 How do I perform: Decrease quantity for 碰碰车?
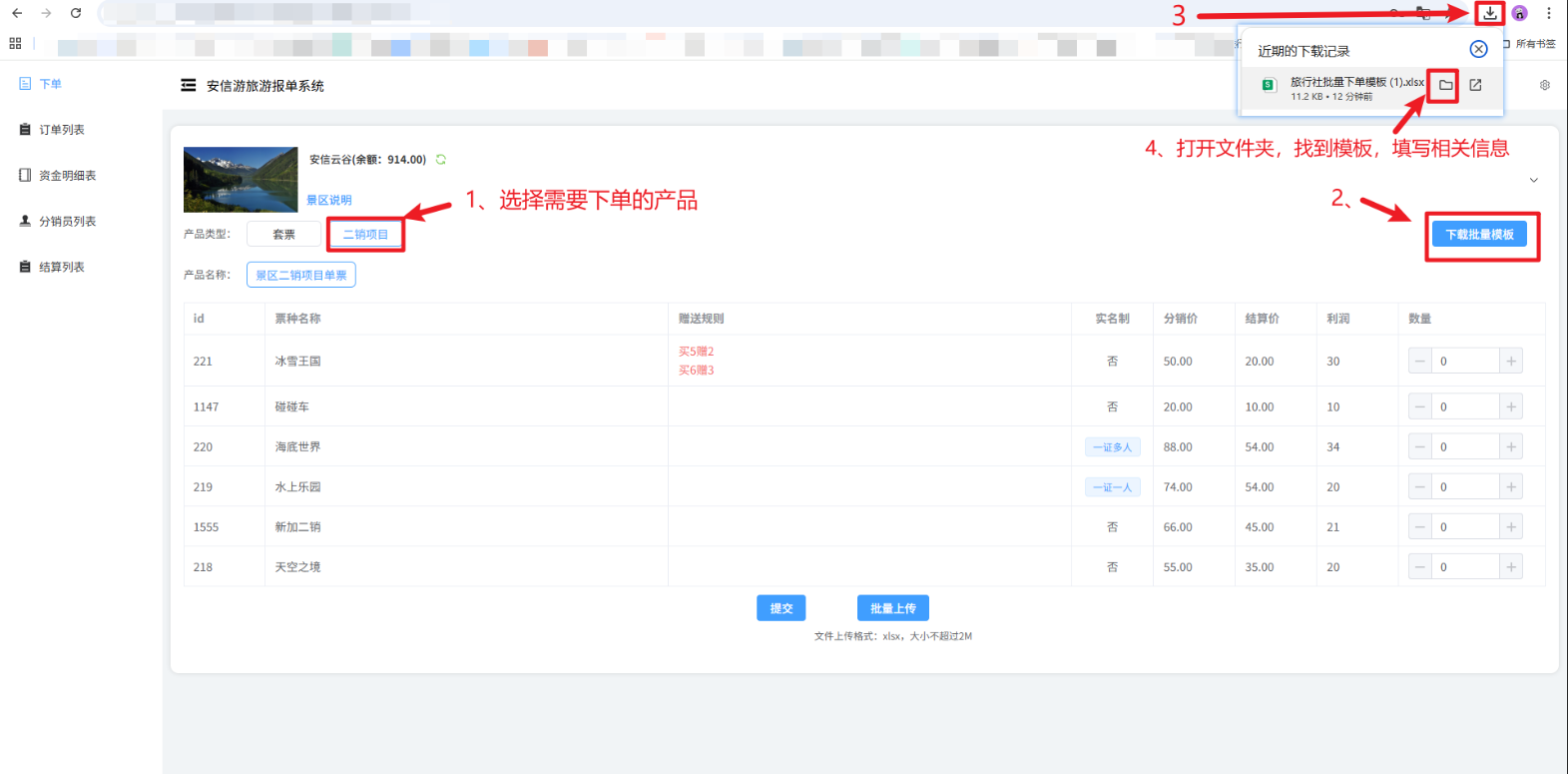pyautogui.click(x=1420, y=406)
